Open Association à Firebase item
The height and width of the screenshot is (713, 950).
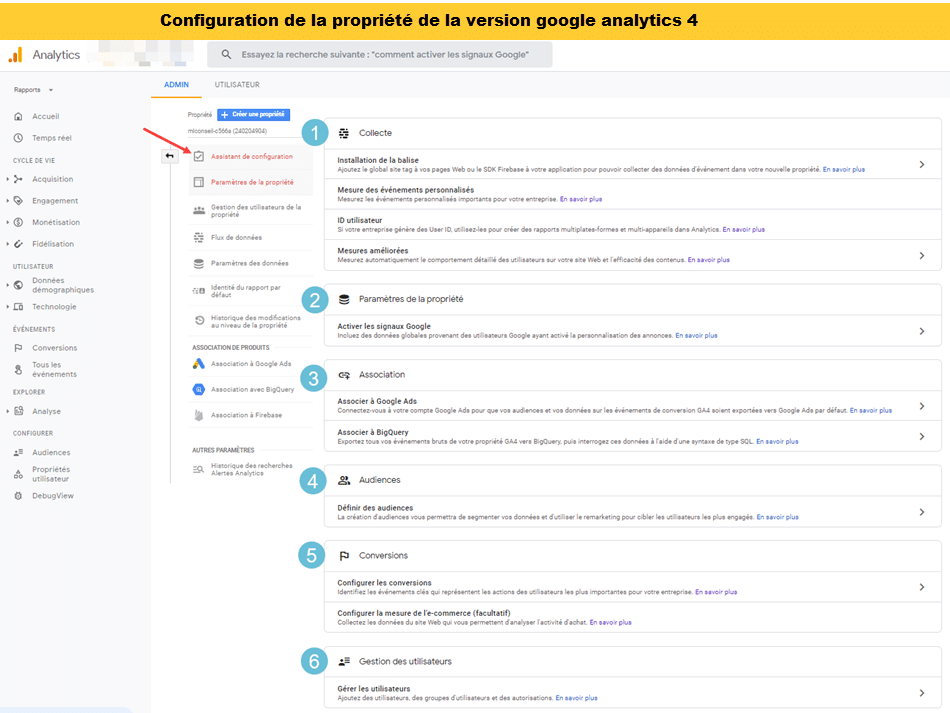[x=251, y=415]
